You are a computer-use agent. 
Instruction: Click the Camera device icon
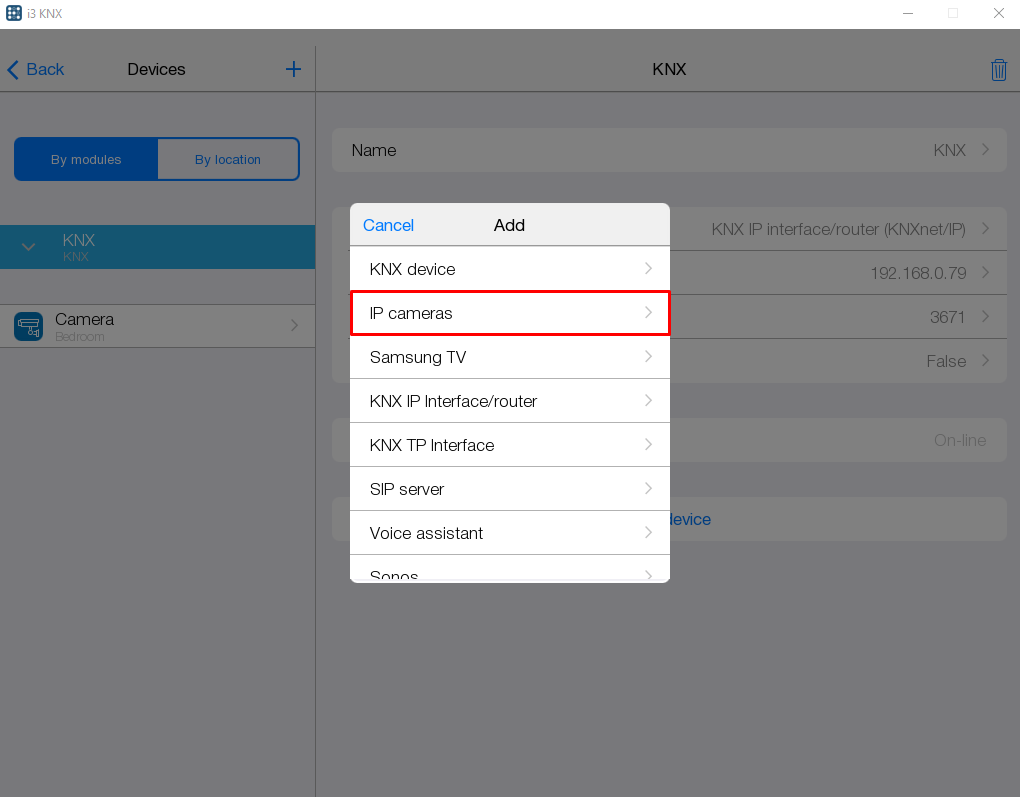coord(28,326)
